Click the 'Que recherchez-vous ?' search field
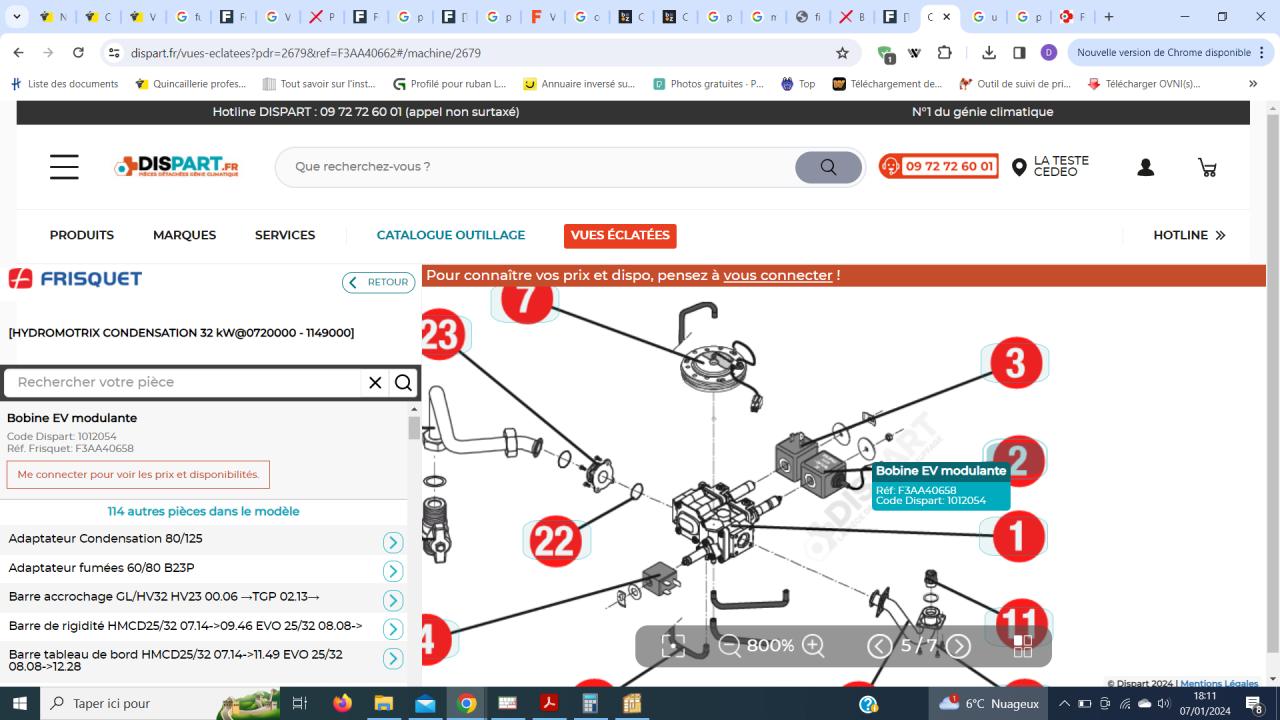 click(x=535, y=167)
